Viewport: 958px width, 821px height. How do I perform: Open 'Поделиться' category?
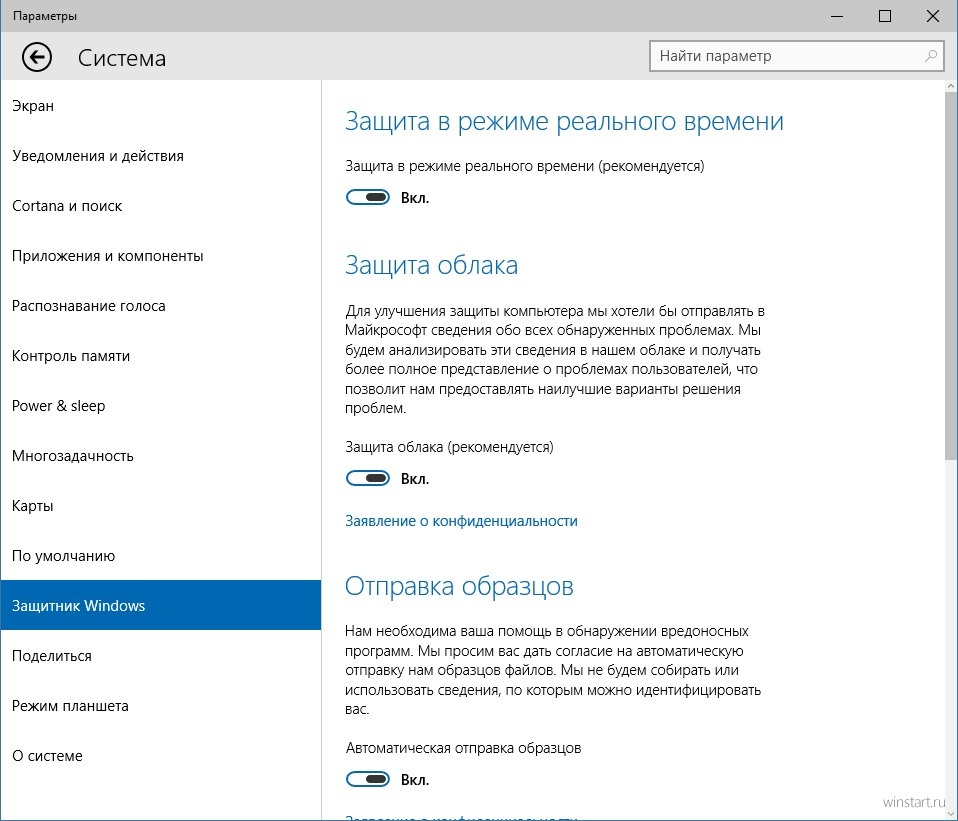point(161,656)
